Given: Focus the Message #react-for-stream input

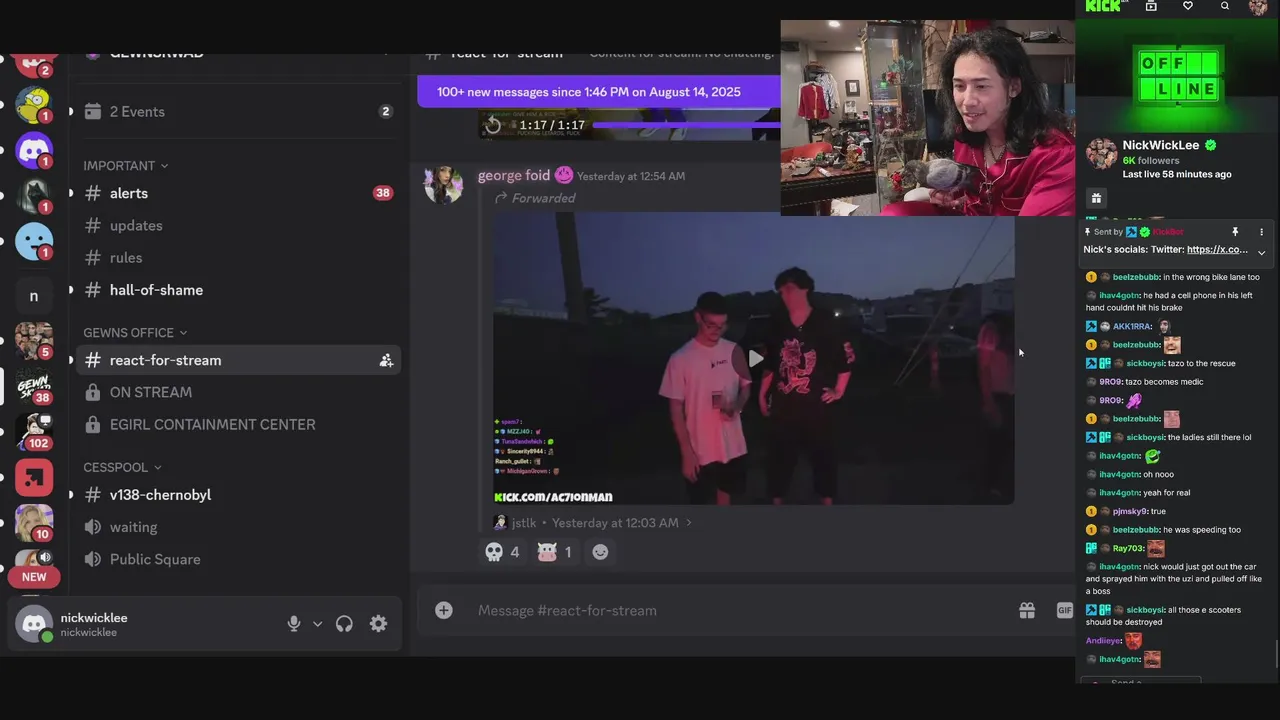Looking at the screenshot, I should coord(740,611).
